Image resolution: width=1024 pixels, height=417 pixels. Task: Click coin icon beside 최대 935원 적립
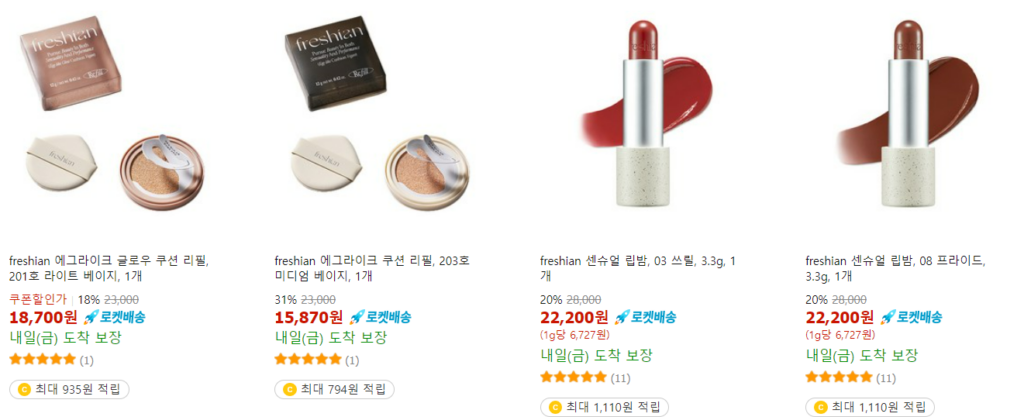24,390
